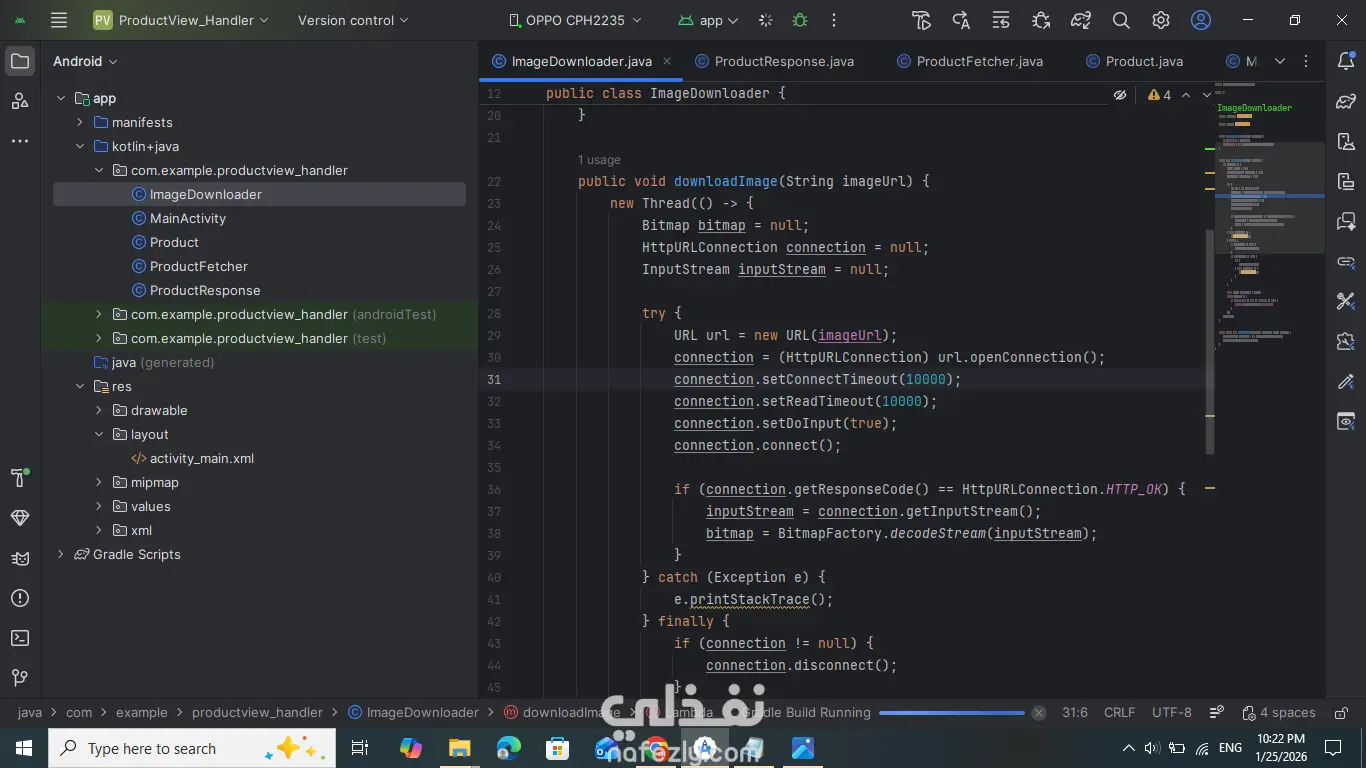
Task: Toggle the Project tool window folder button
Action: tap(19, 61)
